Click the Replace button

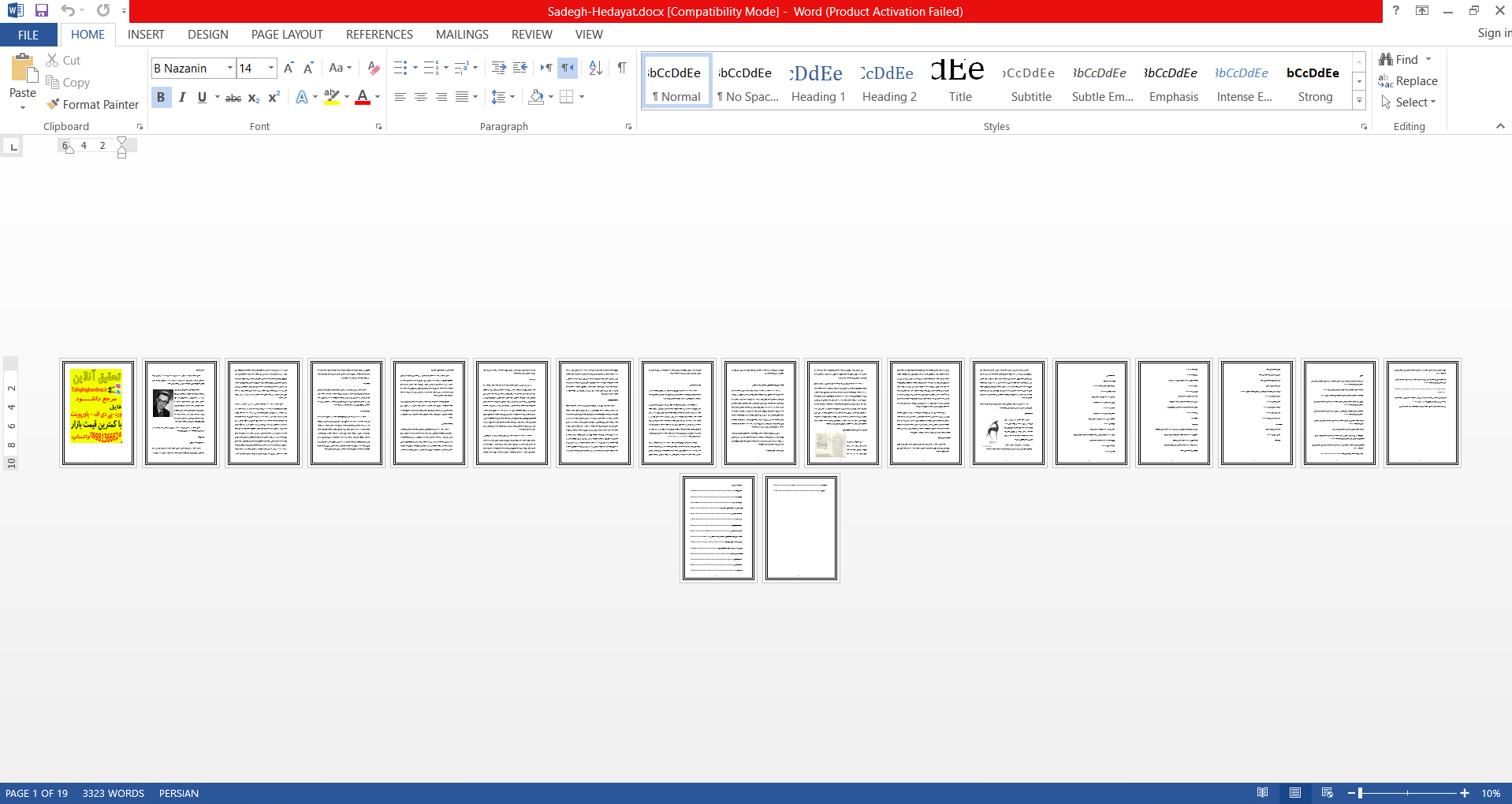[1408, 81]
